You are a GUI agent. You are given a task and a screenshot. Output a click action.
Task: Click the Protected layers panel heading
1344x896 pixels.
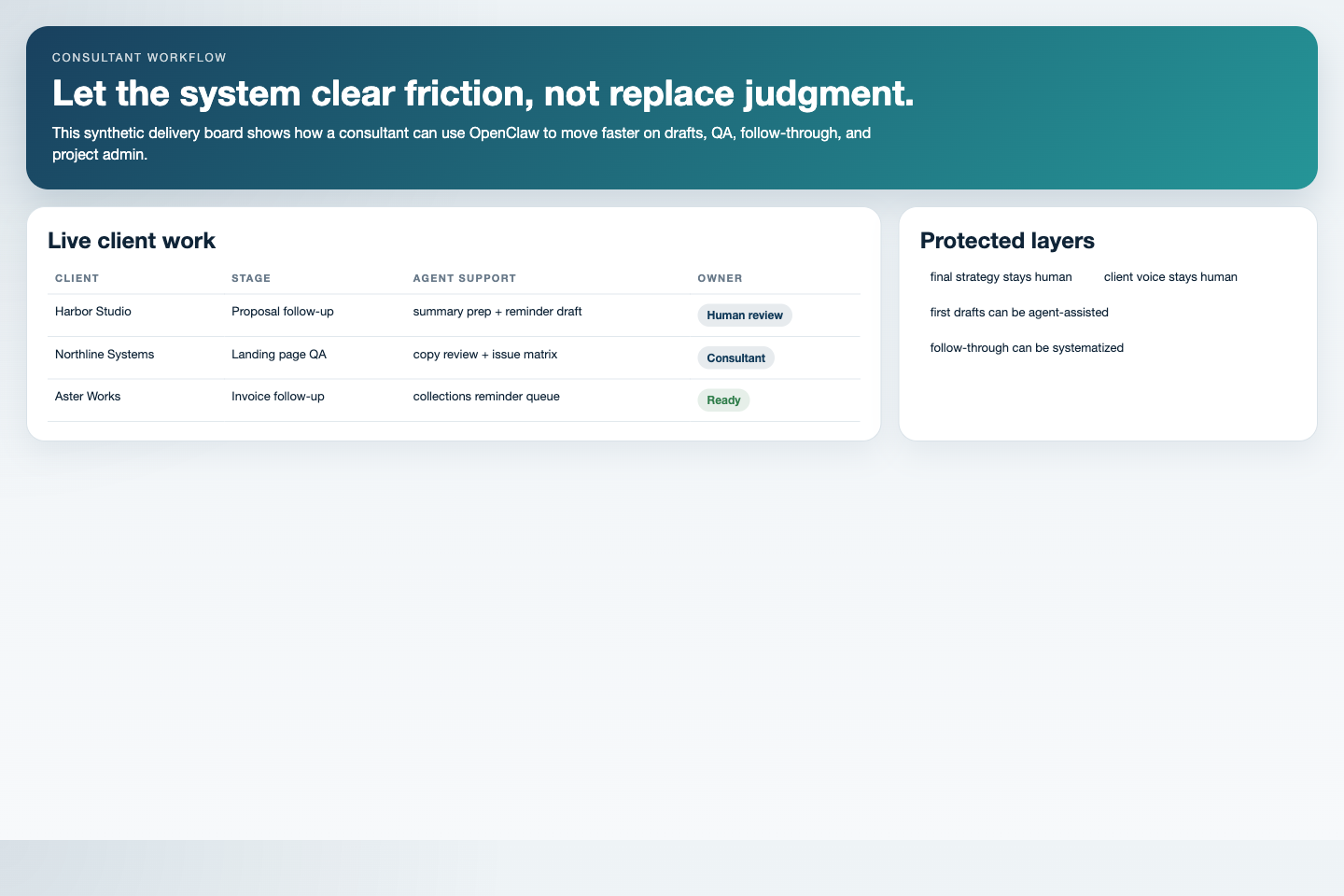(1007, 241)
